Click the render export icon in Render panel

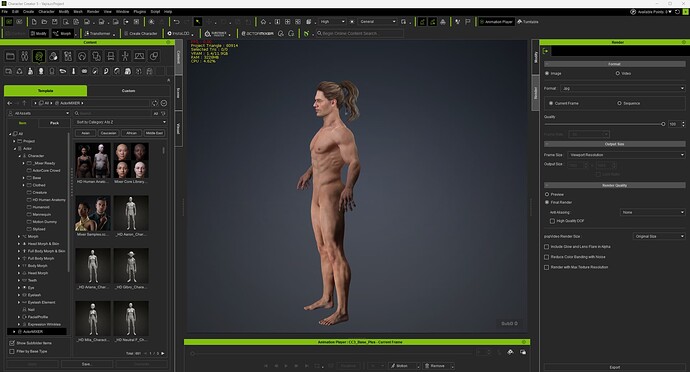(x=546, y=51)
